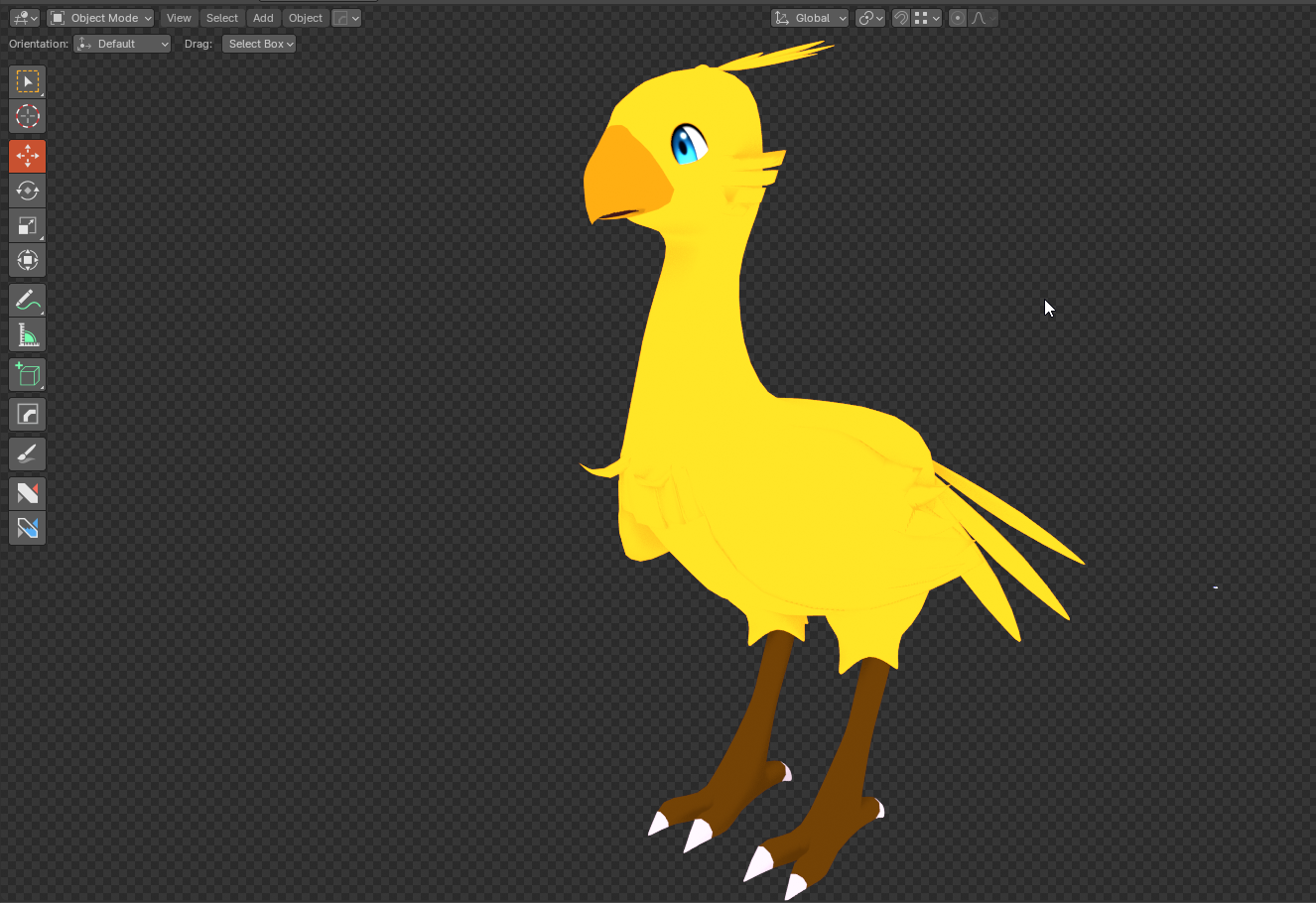Open the dropdown right of Object menu
Viewport: 1316px width, 903px height.
[x=346, y=18]
